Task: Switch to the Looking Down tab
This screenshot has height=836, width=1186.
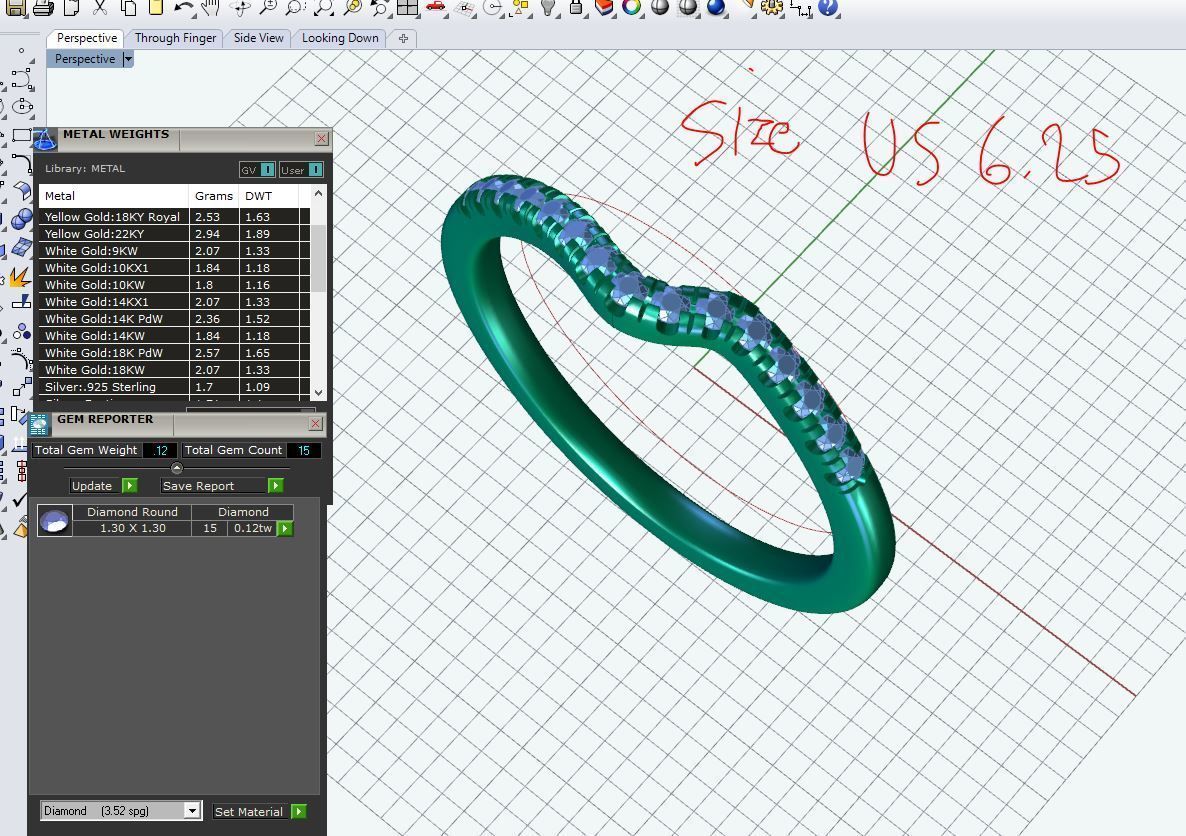Action: pyautogui.click(x=340, y=38)
